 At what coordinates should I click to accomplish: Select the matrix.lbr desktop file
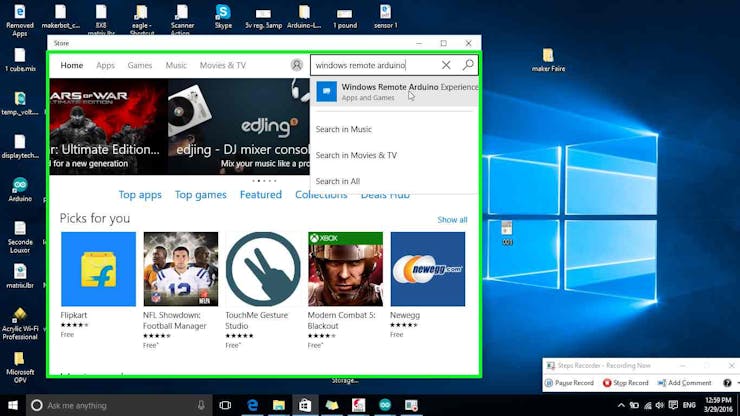pyautogui.click(x=20, y=276)
